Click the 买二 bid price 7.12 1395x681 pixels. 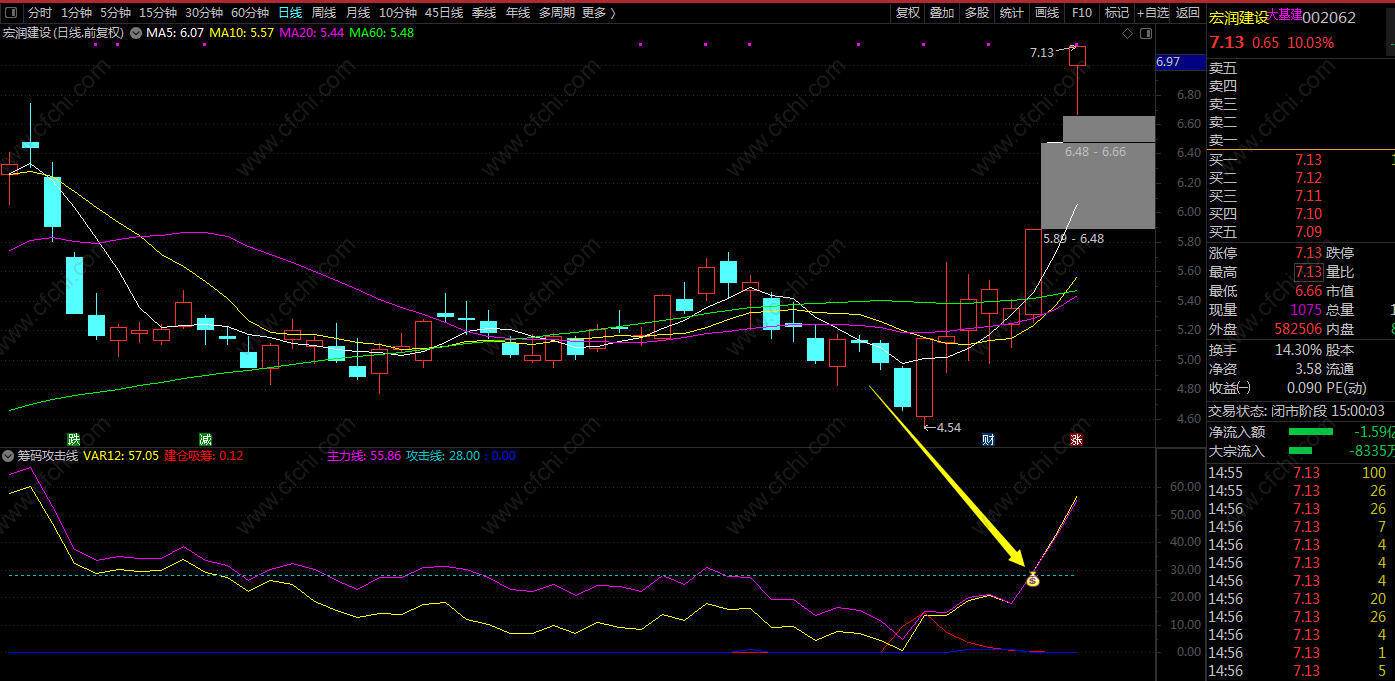[1308, 178]
